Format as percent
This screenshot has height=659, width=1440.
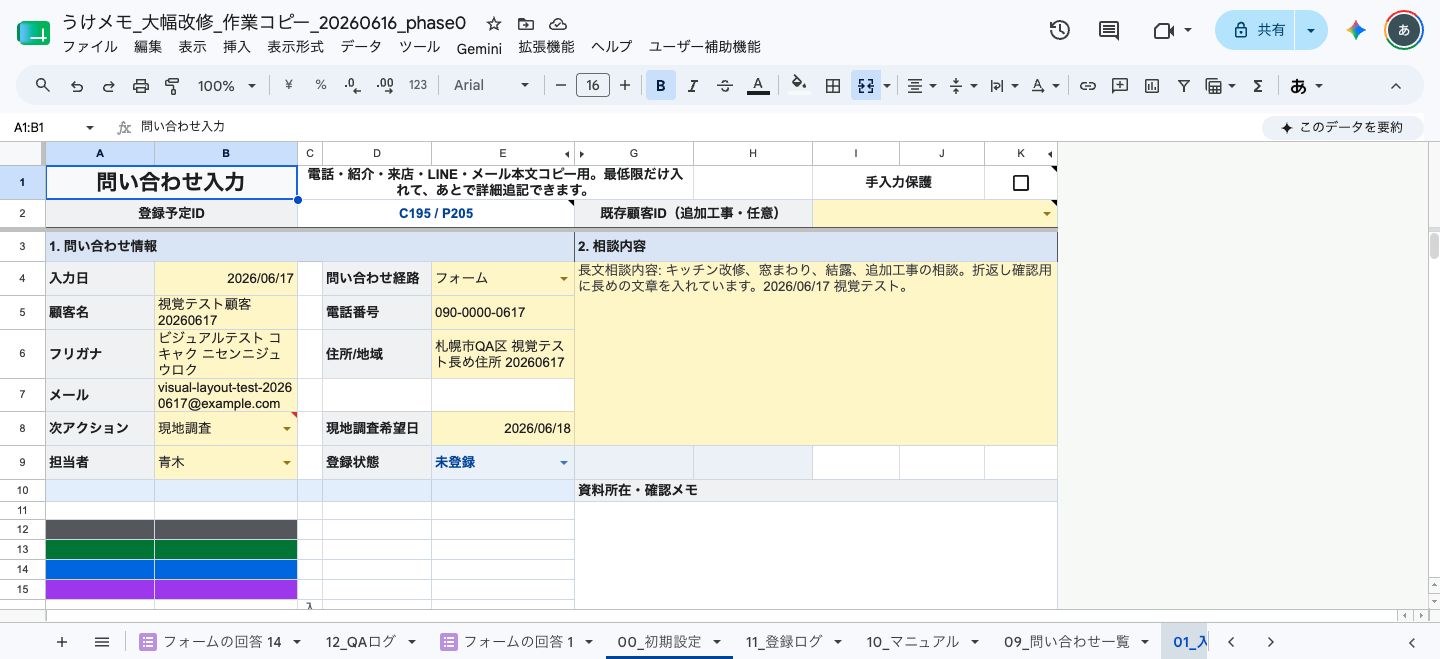(321, 86)
